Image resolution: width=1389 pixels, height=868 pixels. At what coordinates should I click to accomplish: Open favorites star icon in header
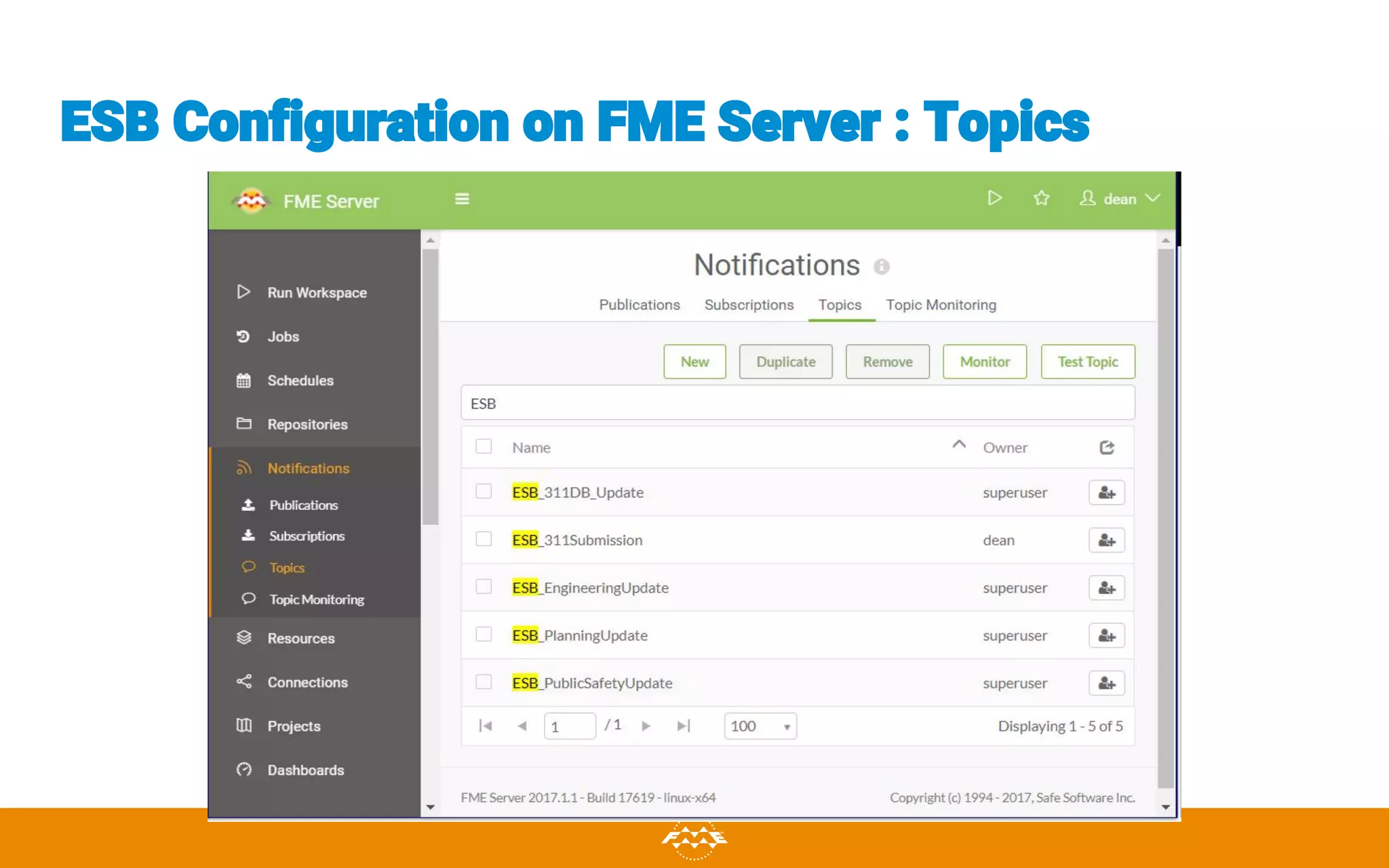coord(1041,198)
